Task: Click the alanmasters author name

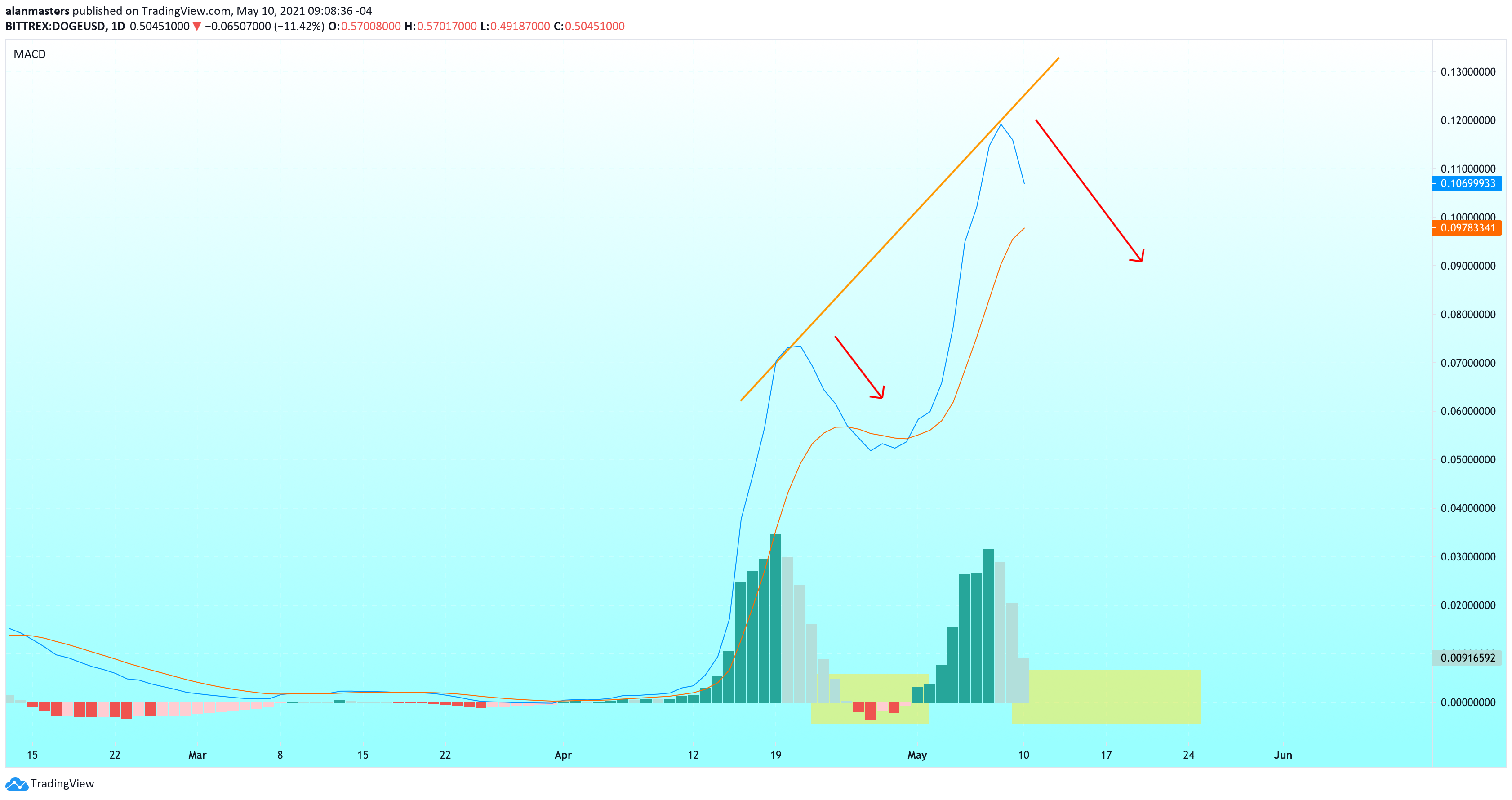Action: pyautogui.click(x=38, y=11)
